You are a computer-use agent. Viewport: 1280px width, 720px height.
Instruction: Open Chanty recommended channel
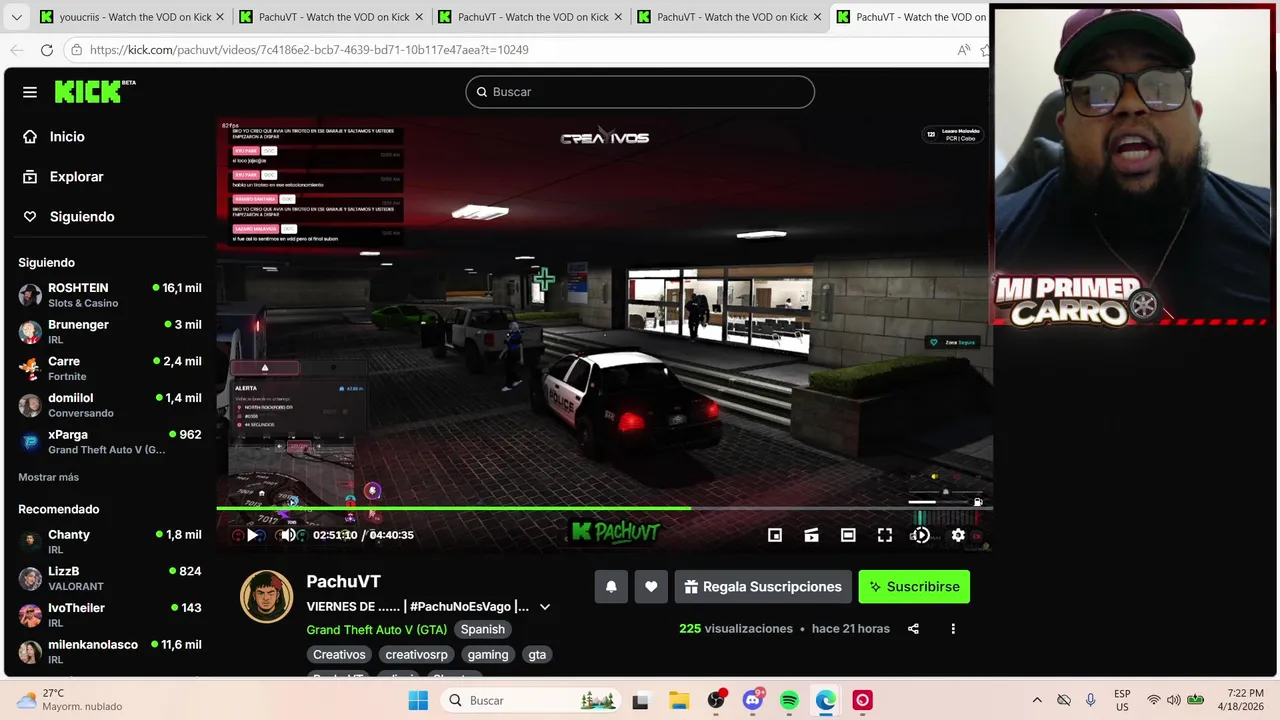pos(110,542)
